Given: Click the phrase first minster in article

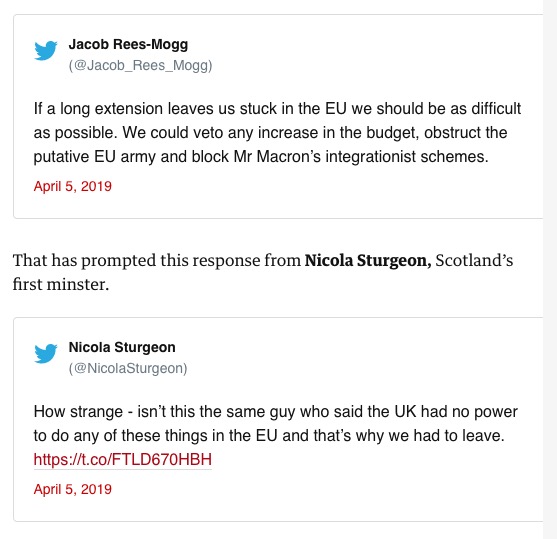Looking at the screenshot, I should (x=61, y=284).
